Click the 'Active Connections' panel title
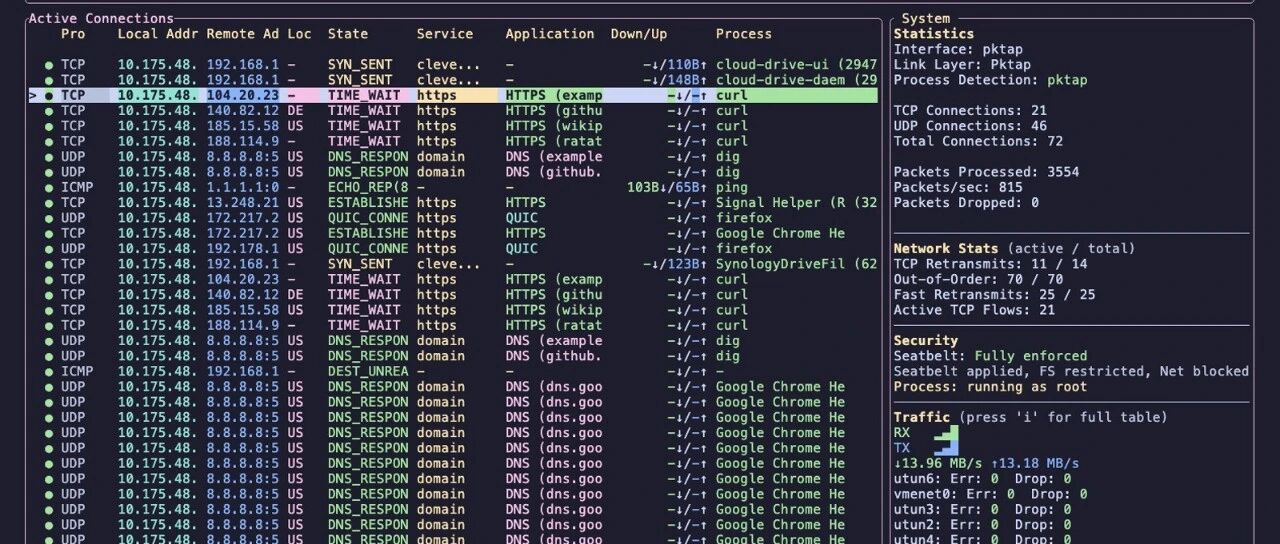This screenshot has width=1280, height=544. pos(101,18)
